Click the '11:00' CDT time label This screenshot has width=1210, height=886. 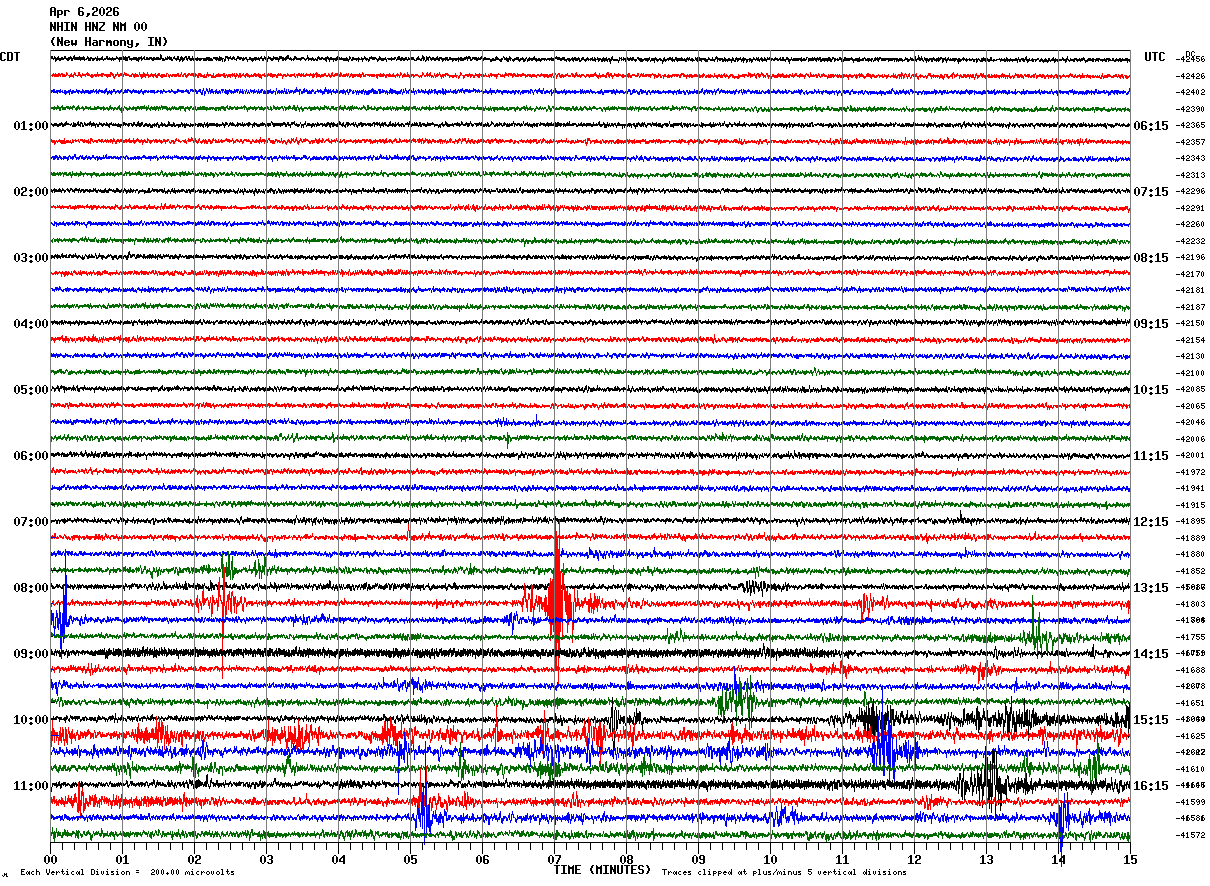(31, 786)
